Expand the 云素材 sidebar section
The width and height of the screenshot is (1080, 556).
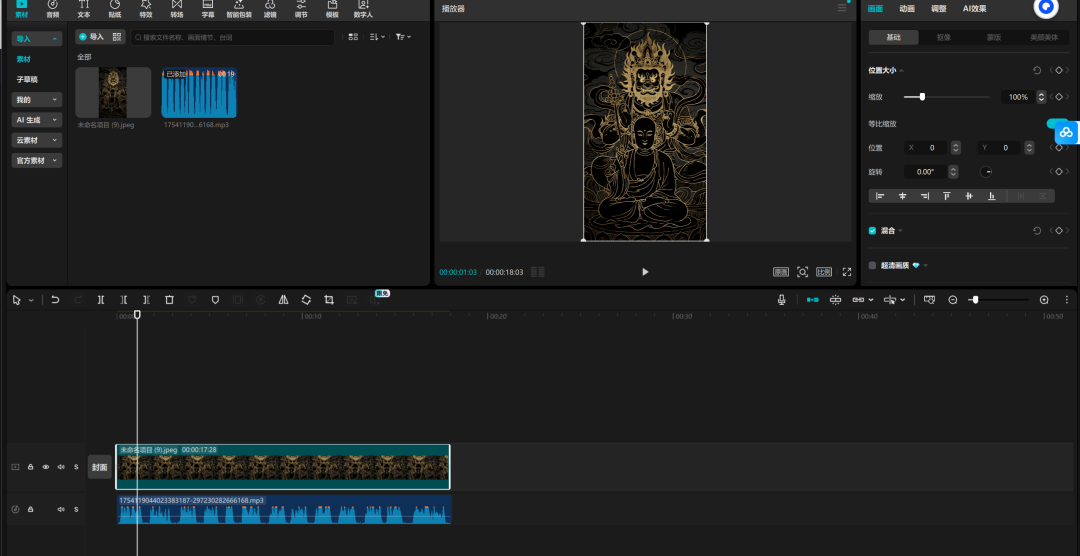pos(37,140)
